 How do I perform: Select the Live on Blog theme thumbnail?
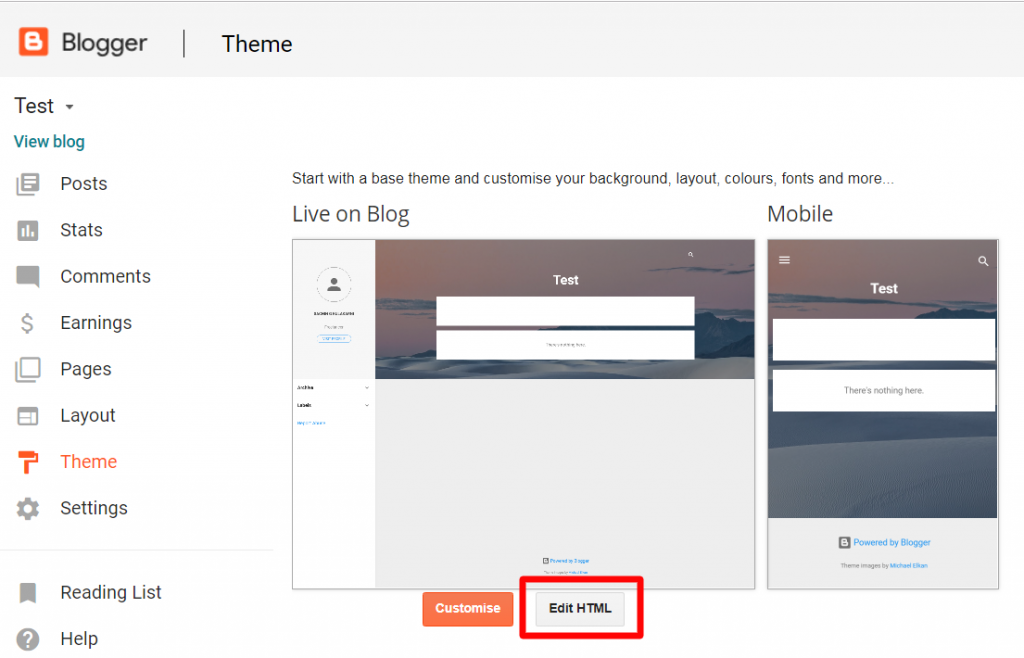pos(523,414)
